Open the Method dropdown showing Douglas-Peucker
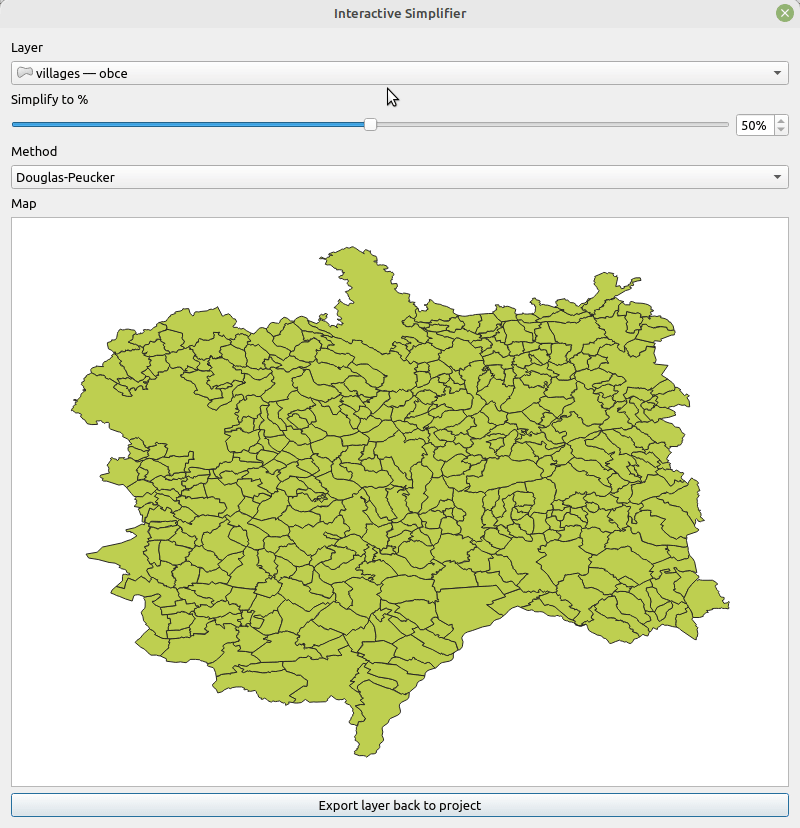Image resolution: width=800 pixels, height=828 pixels. click(x=400, y=177)
